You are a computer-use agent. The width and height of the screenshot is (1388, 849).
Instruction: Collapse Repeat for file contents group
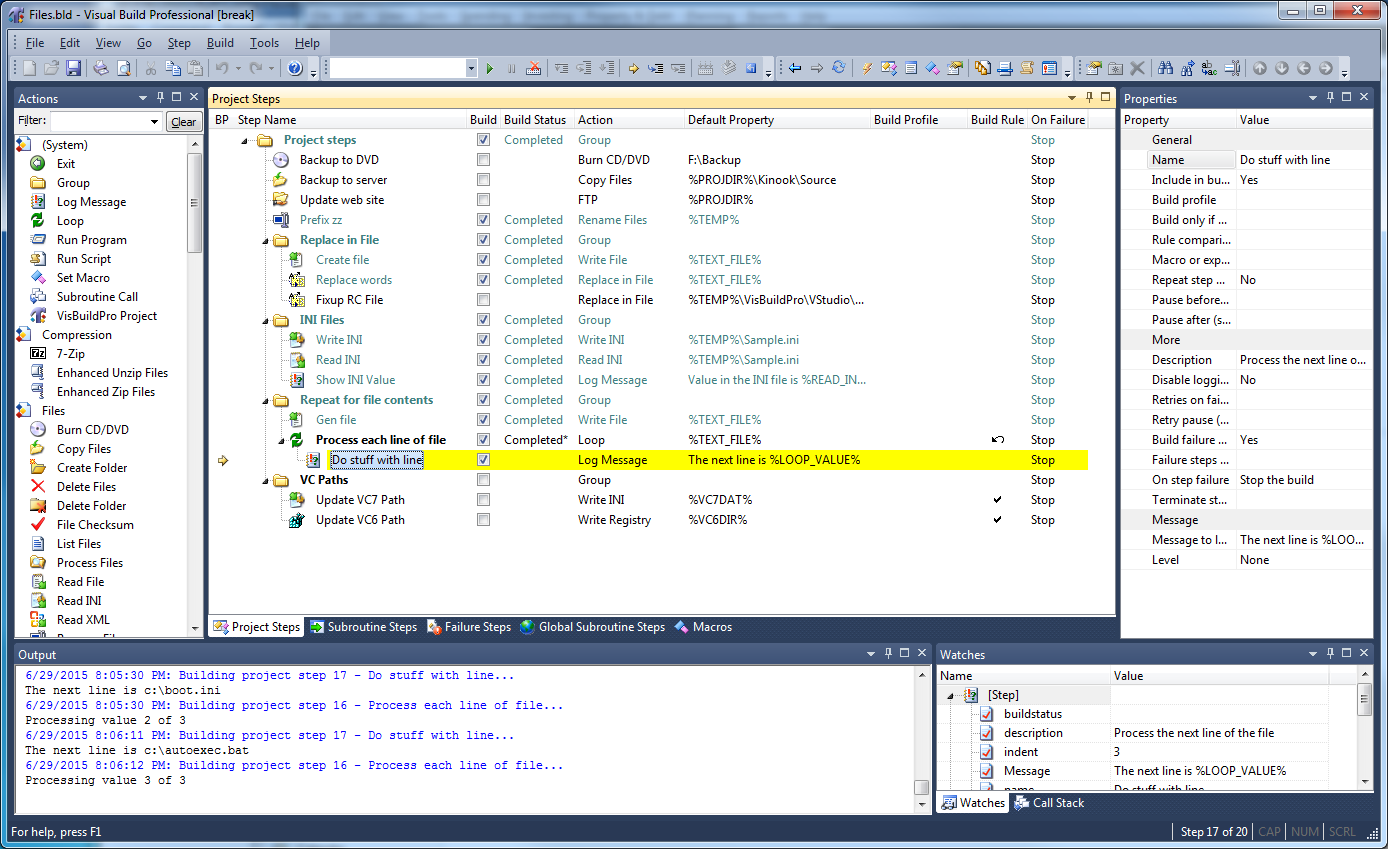point(264,401)
